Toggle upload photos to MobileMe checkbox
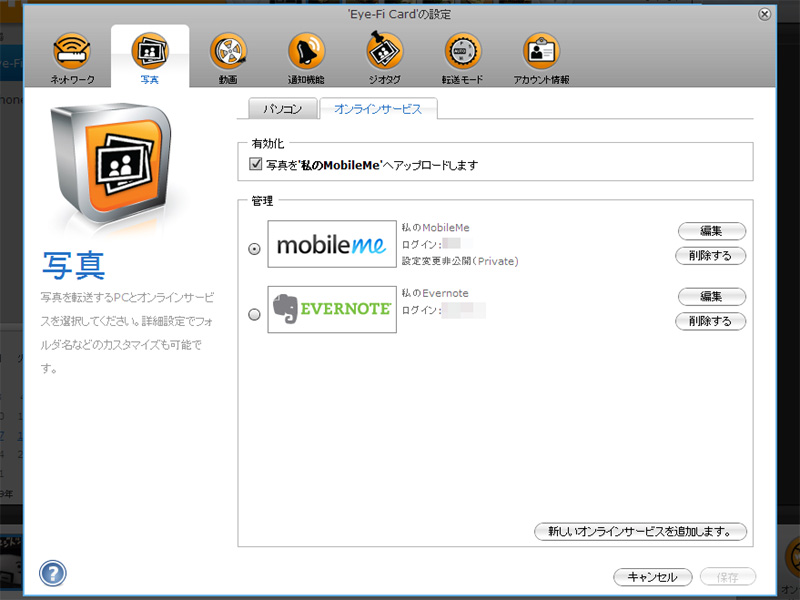The image size is (800, 600). [256, 163]
